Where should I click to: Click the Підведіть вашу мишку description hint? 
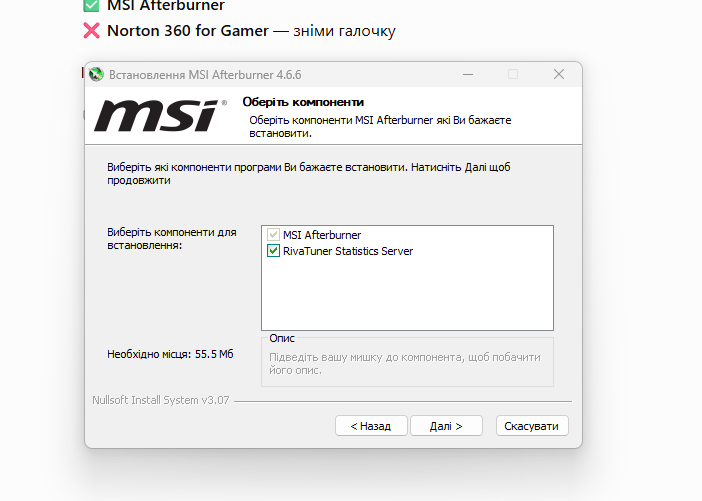(405, 364)
